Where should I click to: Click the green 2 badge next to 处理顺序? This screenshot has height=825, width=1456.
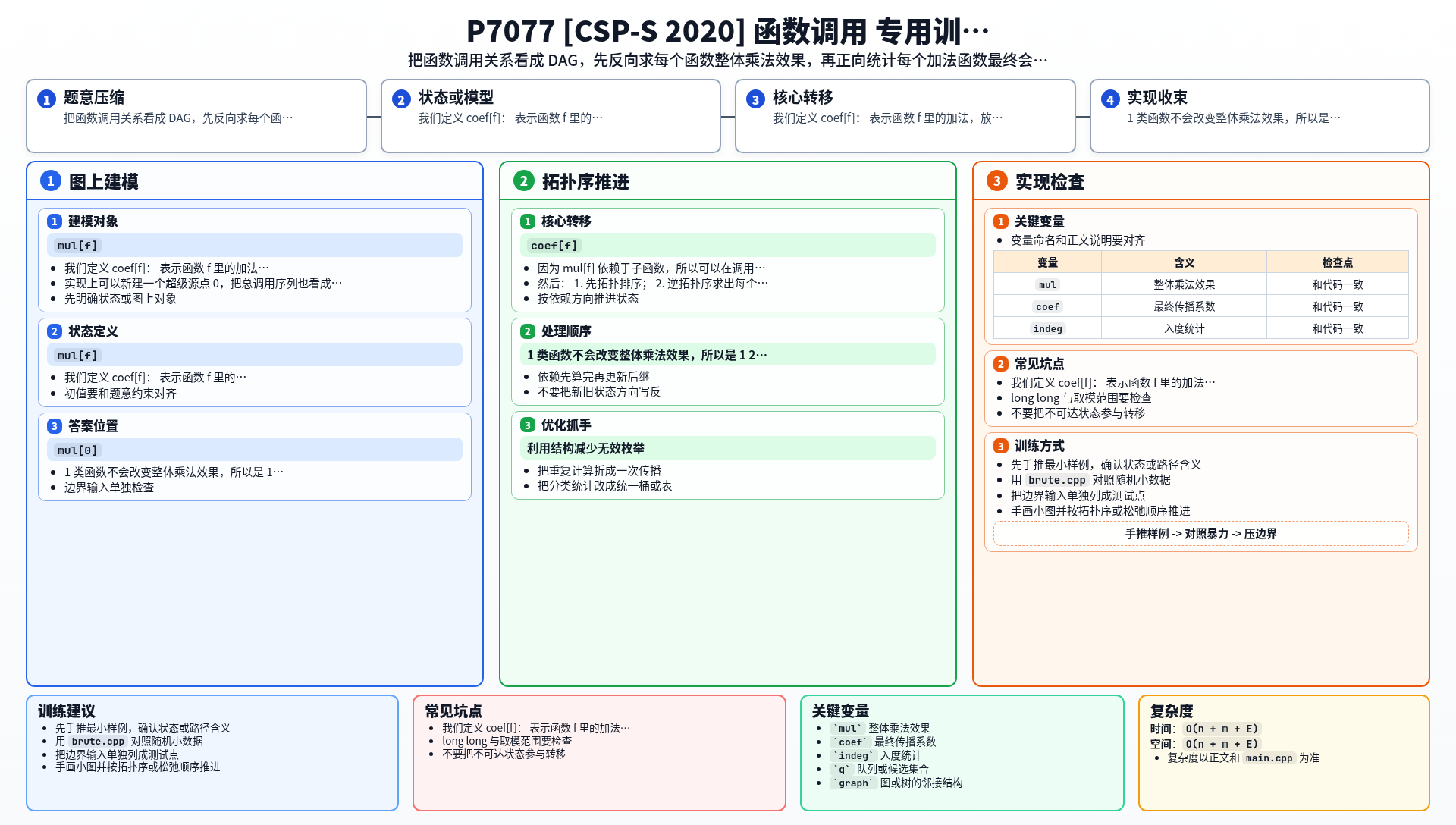[528, 331]
